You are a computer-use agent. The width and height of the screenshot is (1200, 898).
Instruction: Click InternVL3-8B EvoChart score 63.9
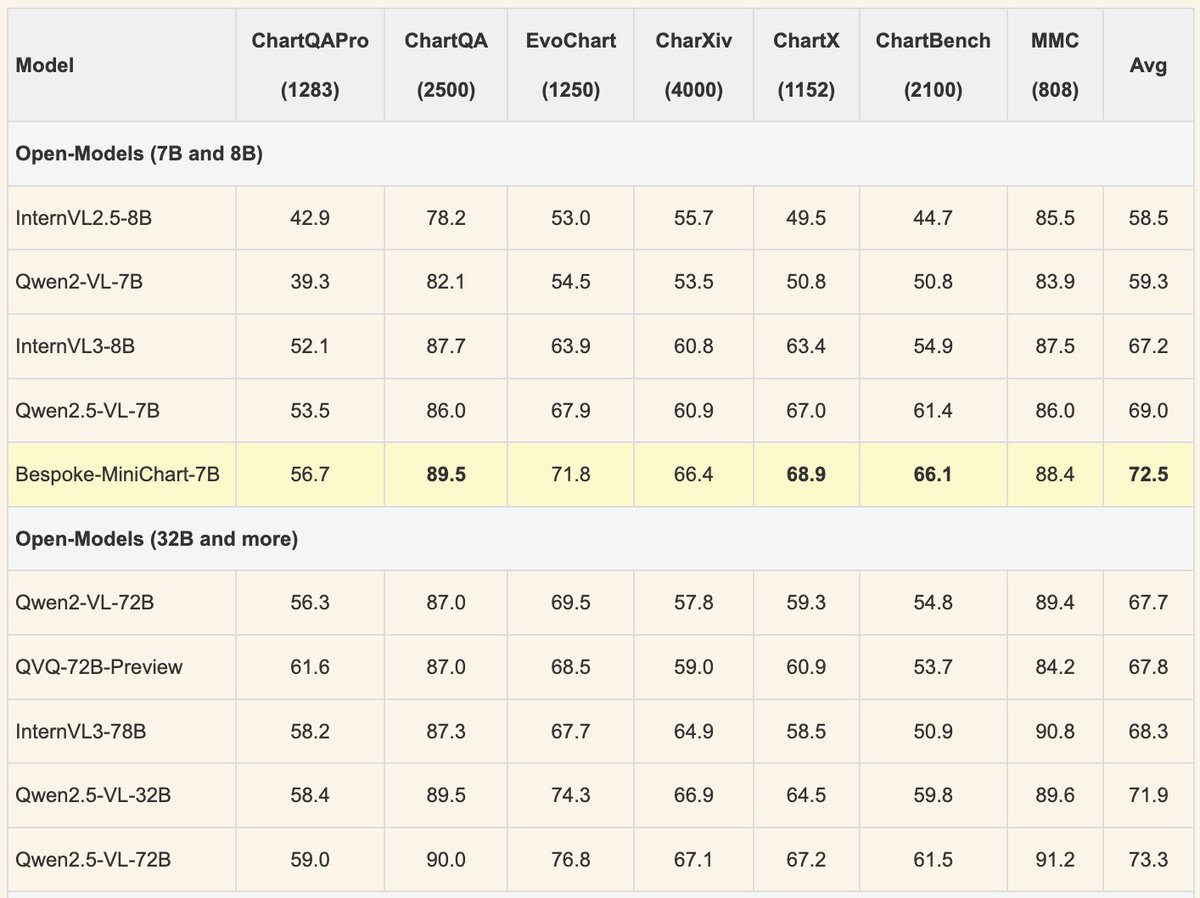[571, 346]
